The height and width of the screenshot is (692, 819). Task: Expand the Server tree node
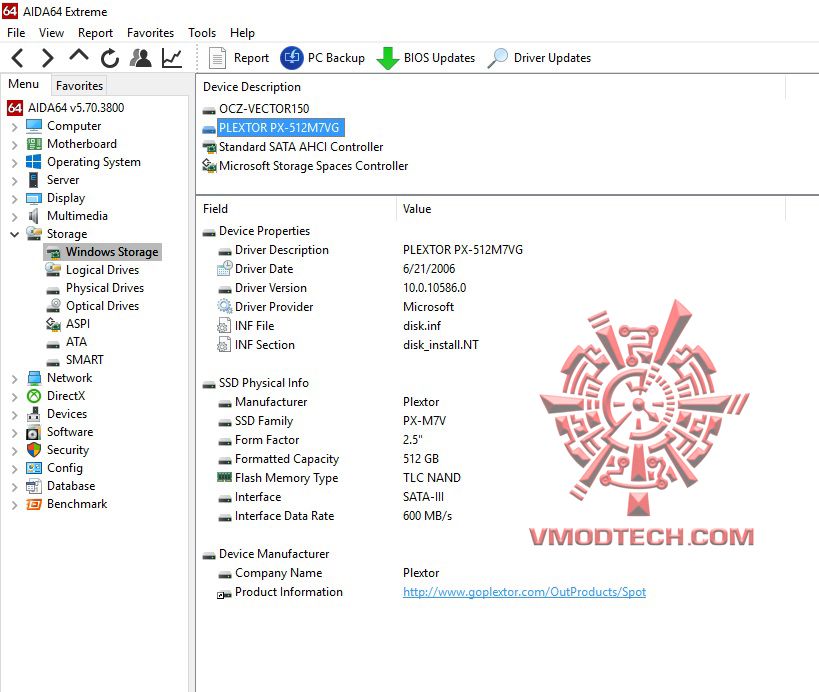pyautogui.click(x=15, y=181)
